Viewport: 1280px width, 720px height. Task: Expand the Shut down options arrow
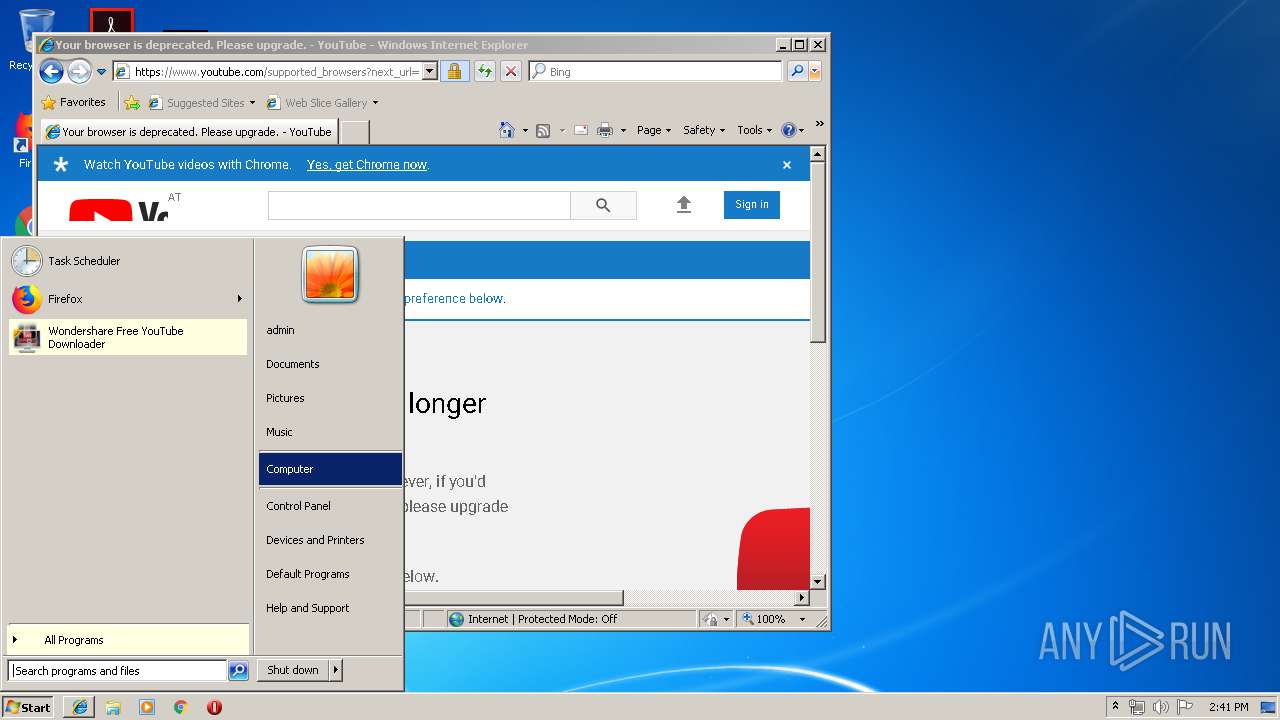click(x=336, y=670)
